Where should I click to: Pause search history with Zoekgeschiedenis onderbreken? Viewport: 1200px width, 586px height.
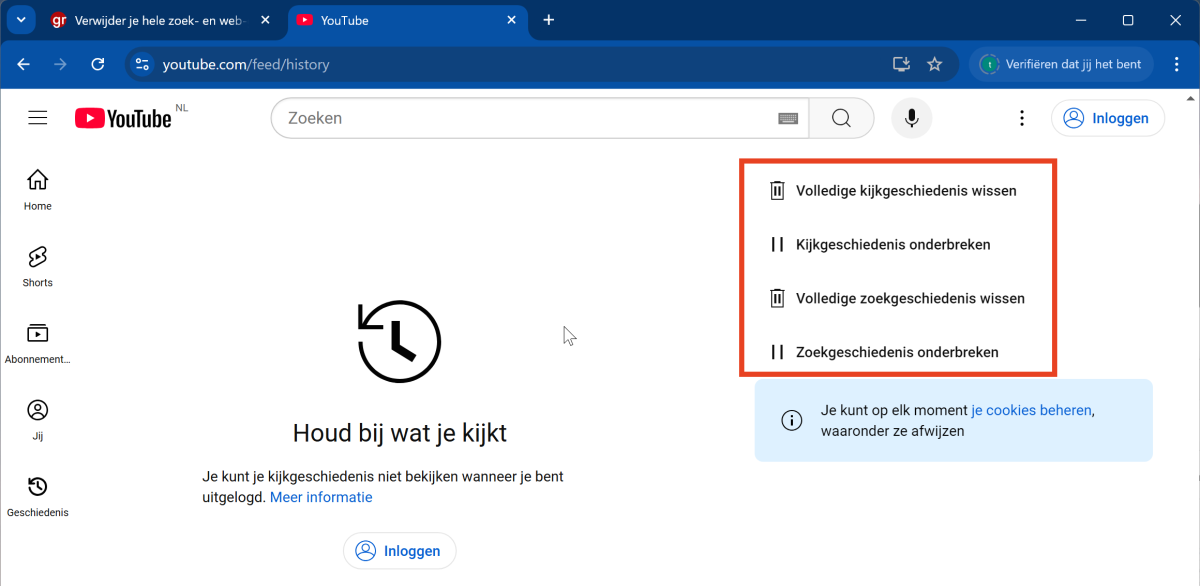tap(896, 352)
